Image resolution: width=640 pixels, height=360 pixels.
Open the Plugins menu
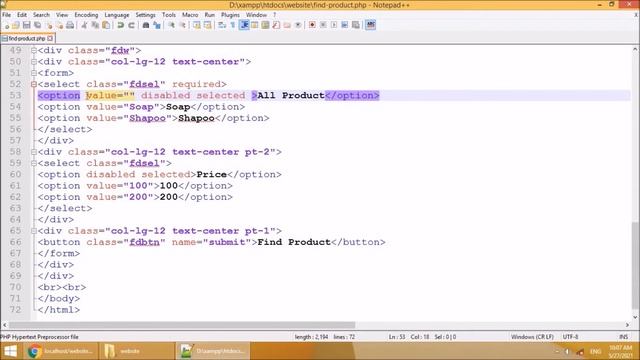click(x=230, y=15)
